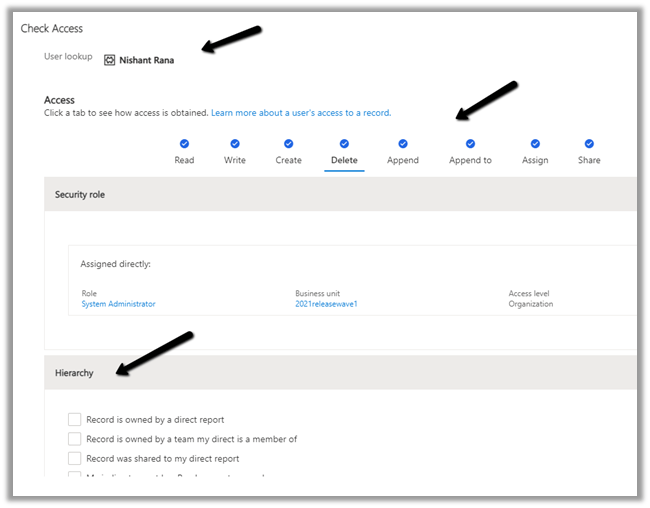This screenshot has height=508, width=650.
Task: Select the checkmark icon above Append to
Action: pyautogui.click(x=470, y=144)
